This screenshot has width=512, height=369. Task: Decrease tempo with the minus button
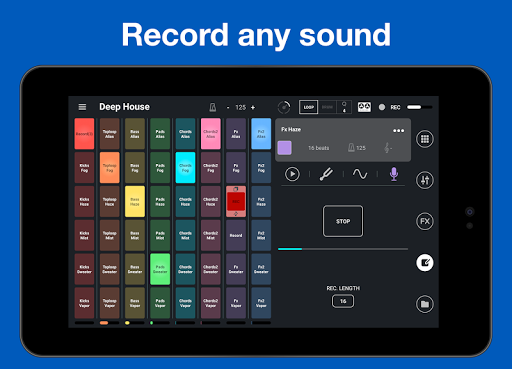click(228, 107)
